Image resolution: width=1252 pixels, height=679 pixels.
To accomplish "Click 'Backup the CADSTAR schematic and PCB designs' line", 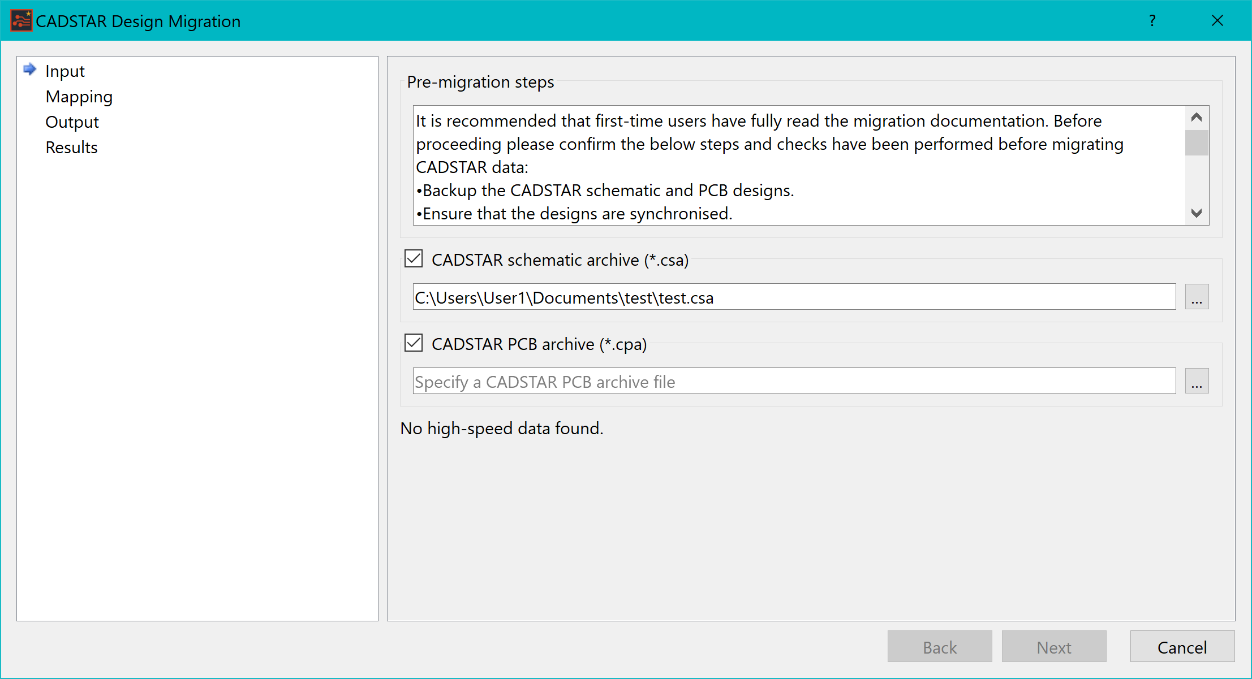I will [x=605, y=190].
